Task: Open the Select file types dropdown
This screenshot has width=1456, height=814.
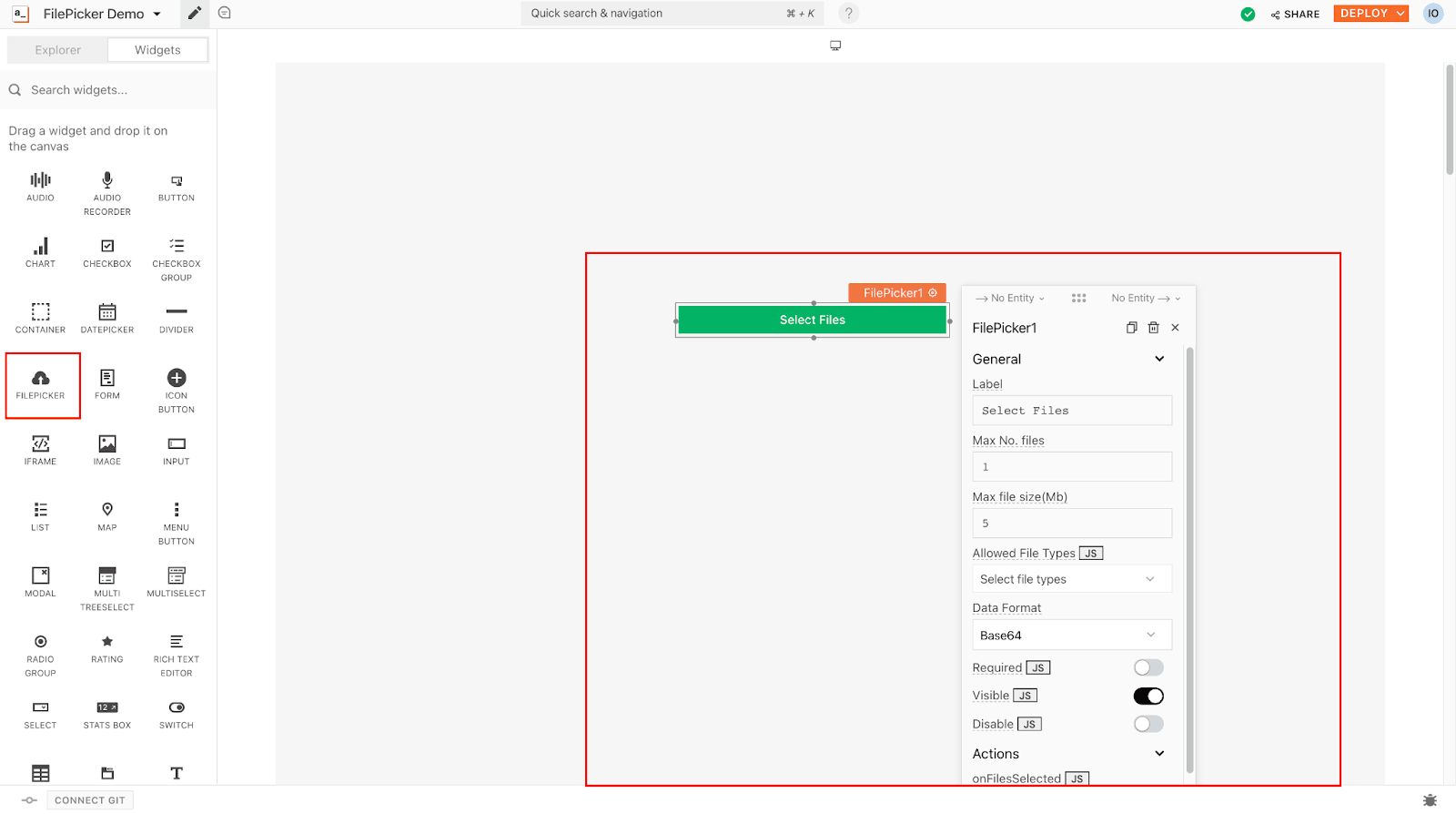Action: pos(1071,580)
